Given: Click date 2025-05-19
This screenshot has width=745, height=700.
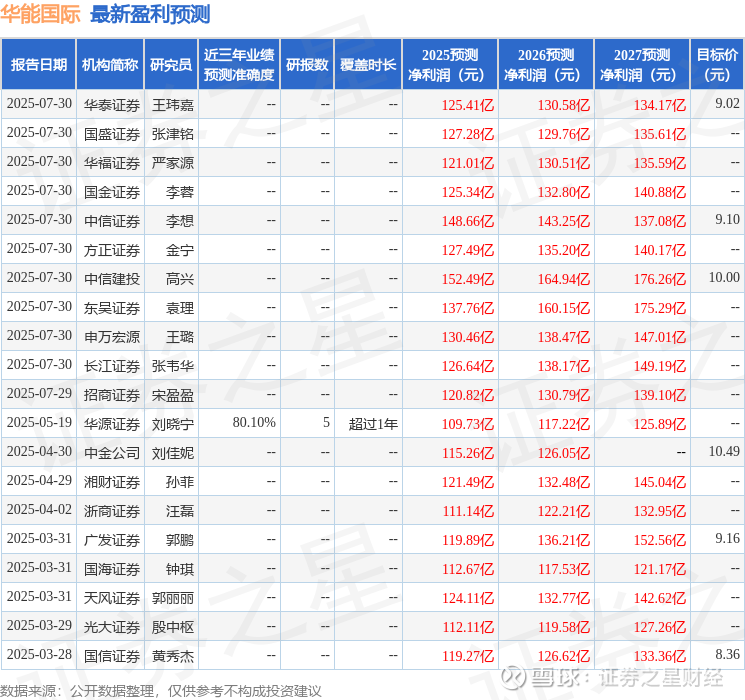Looking at the screenshot, I should [39, 422].
